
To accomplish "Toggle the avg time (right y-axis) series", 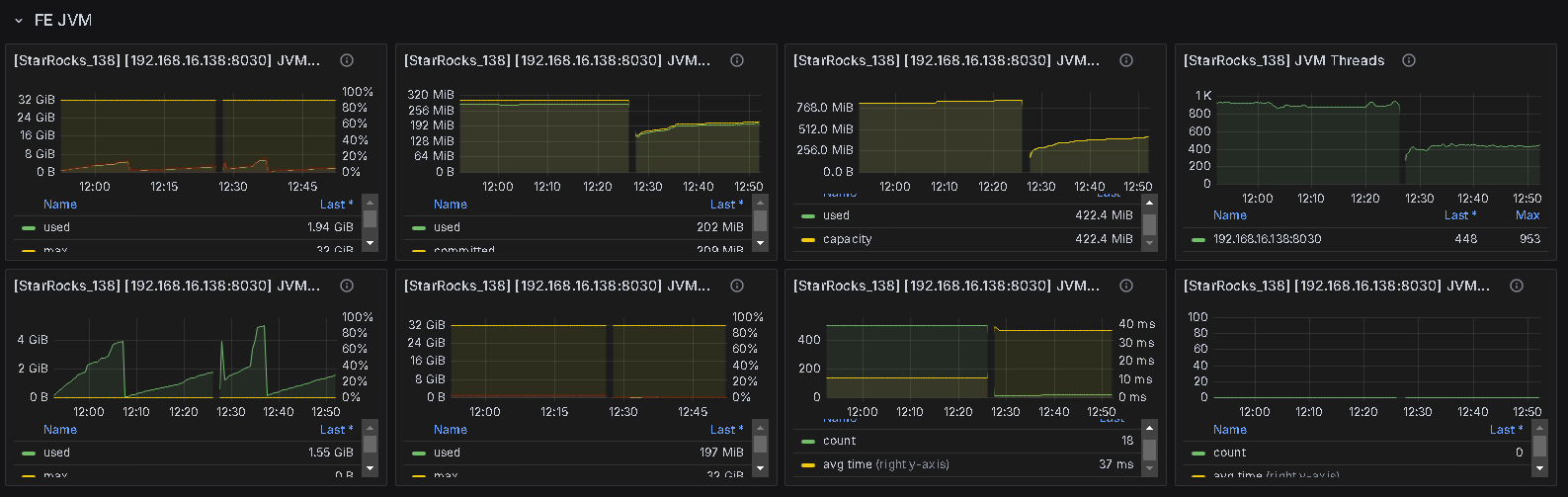I will [x=885, y=464].
